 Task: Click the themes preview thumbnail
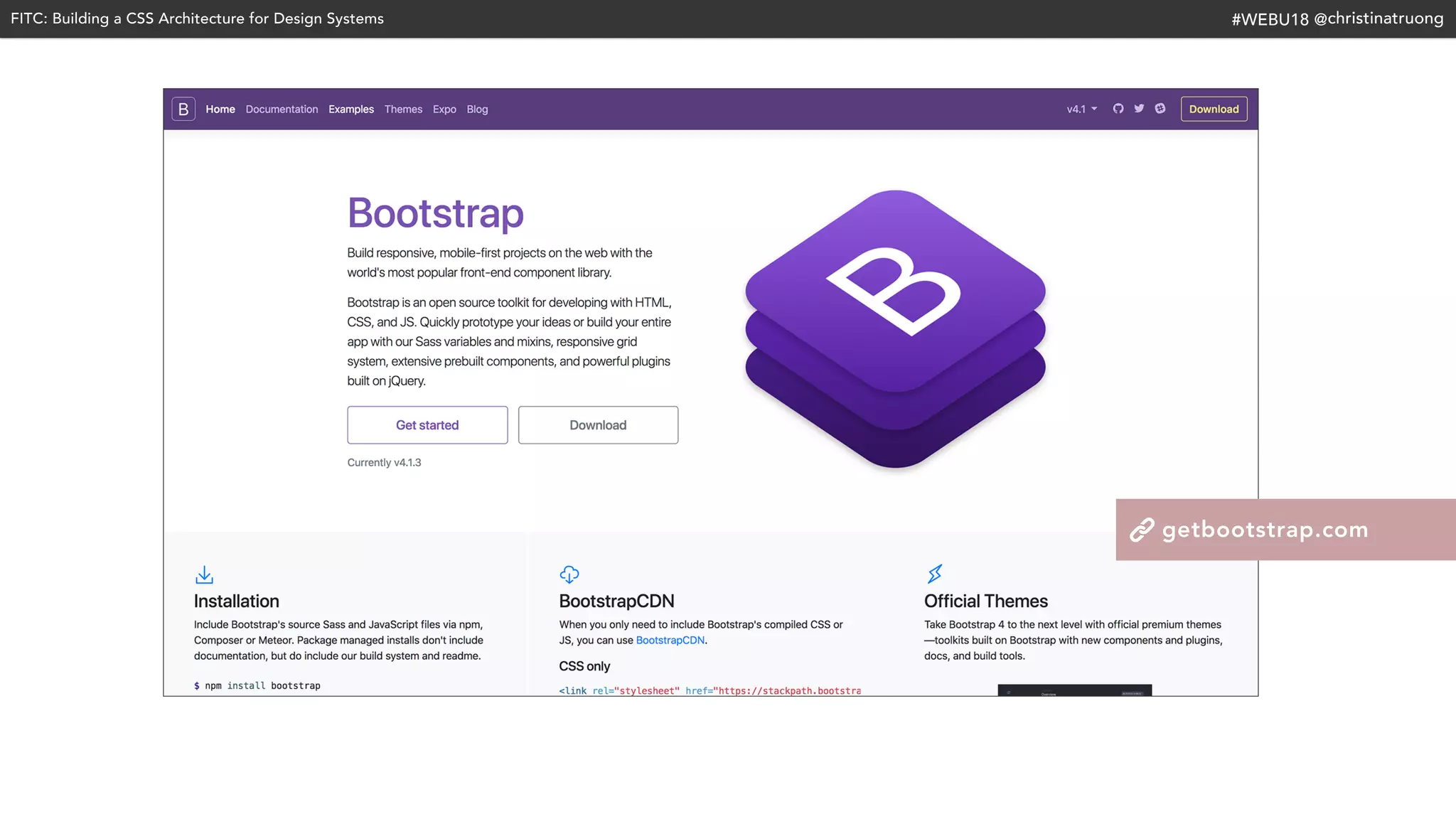pos(1074,690)
